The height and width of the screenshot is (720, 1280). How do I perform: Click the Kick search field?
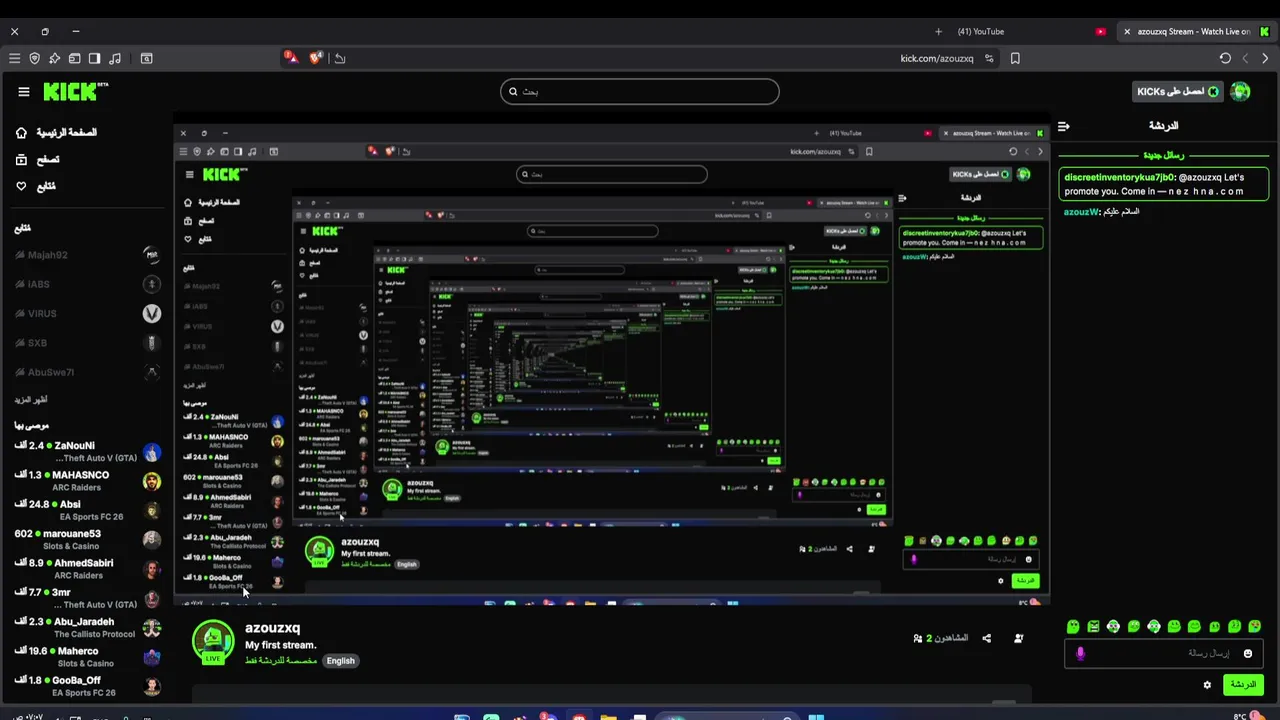click(x=640, y=91)
